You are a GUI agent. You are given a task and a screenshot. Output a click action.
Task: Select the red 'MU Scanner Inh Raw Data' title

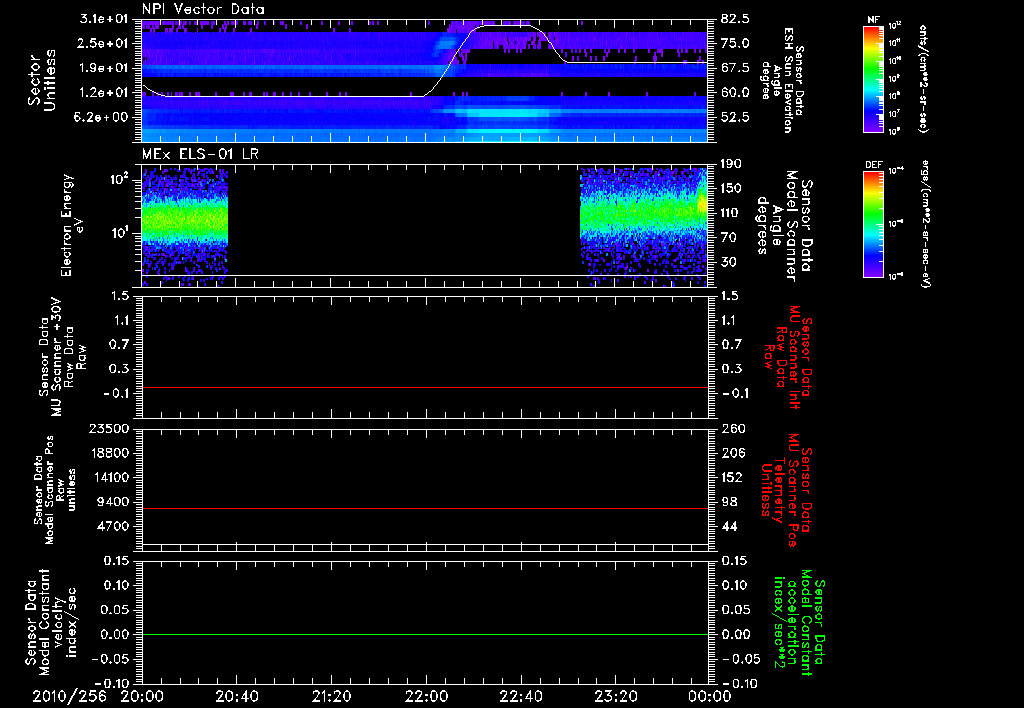(x=787, y=357)
